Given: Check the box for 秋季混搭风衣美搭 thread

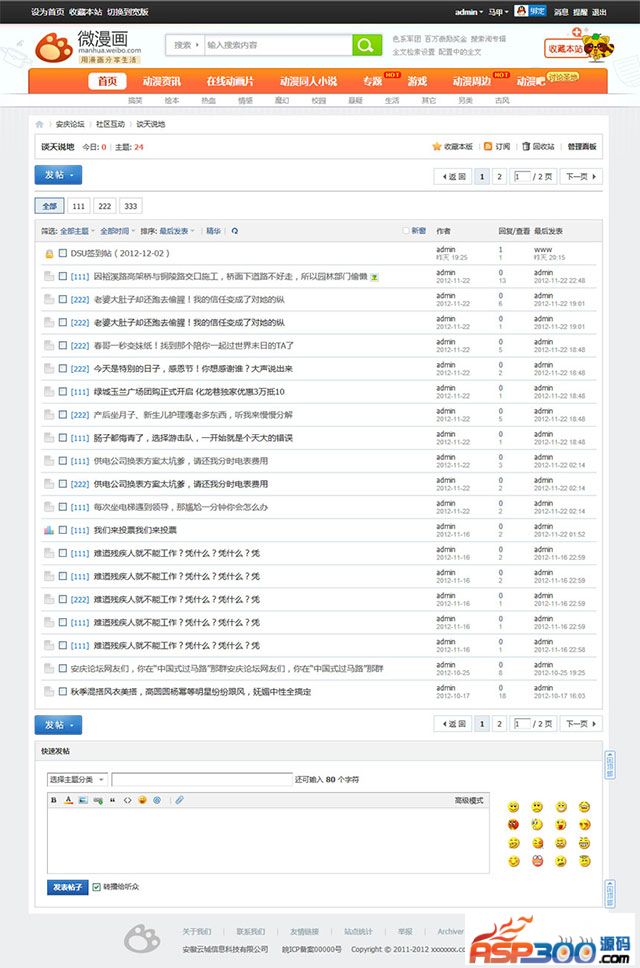Looking at the screenshot, I should click(63, 691).
